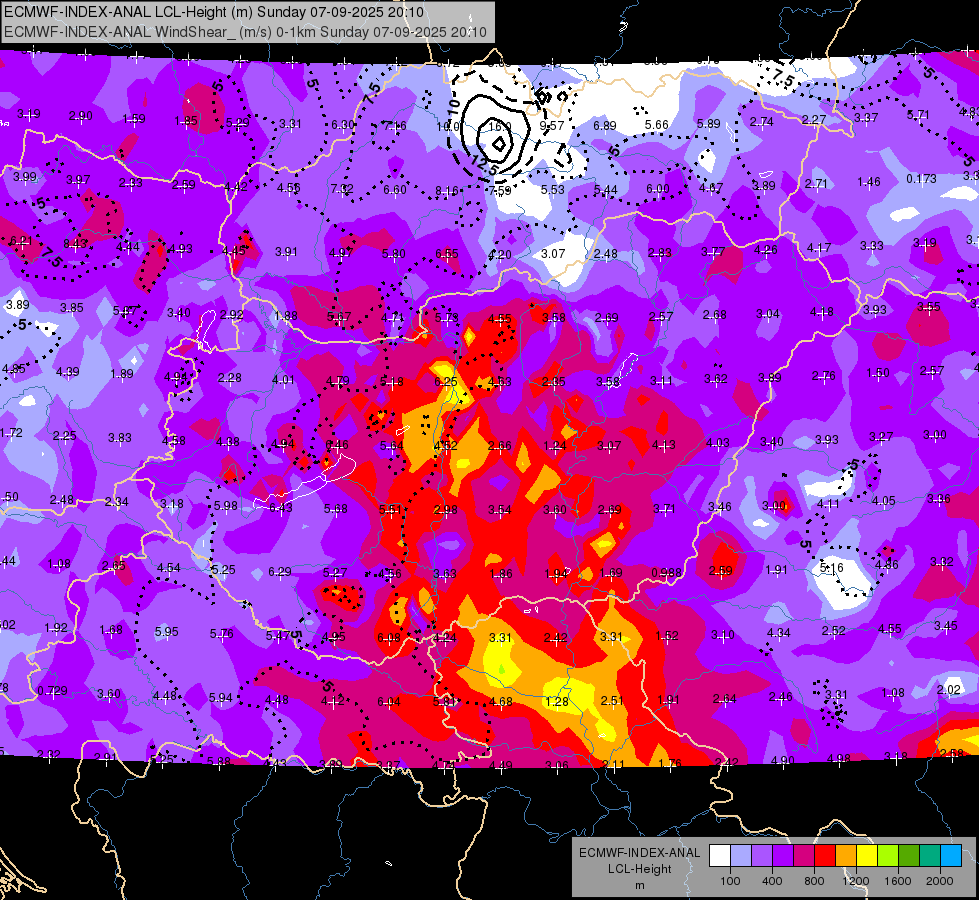This screenshot has width=979, height=900.
Task: Click the wind shear value 4.34
Action: [779, 633]
